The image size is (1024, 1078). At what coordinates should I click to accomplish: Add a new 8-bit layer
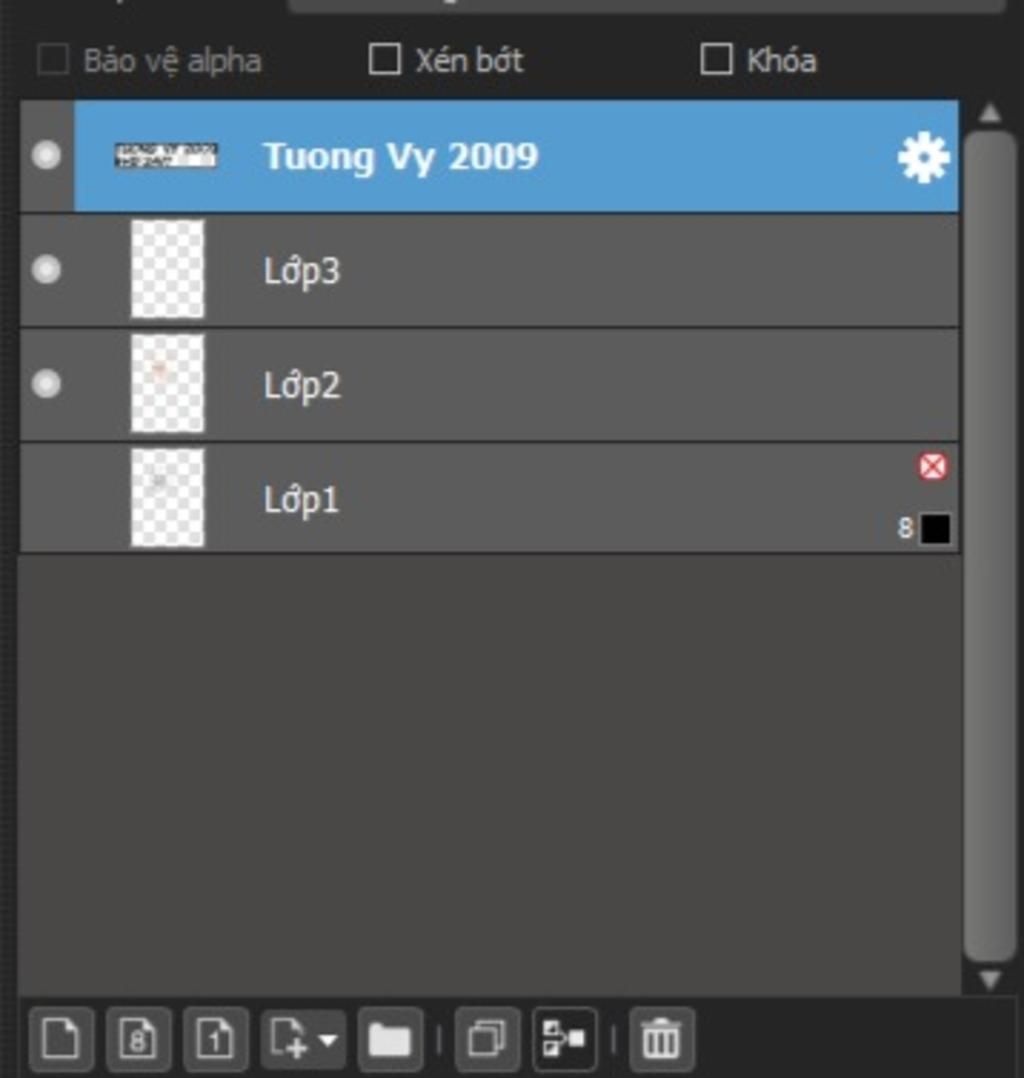[x=138, y=1040]
